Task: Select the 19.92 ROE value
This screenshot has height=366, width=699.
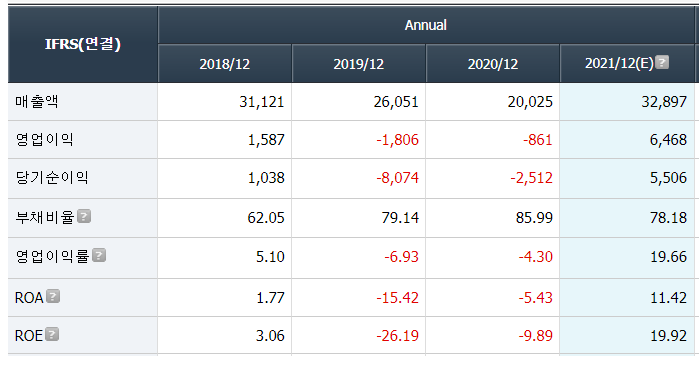Action: tap(669, 335)
